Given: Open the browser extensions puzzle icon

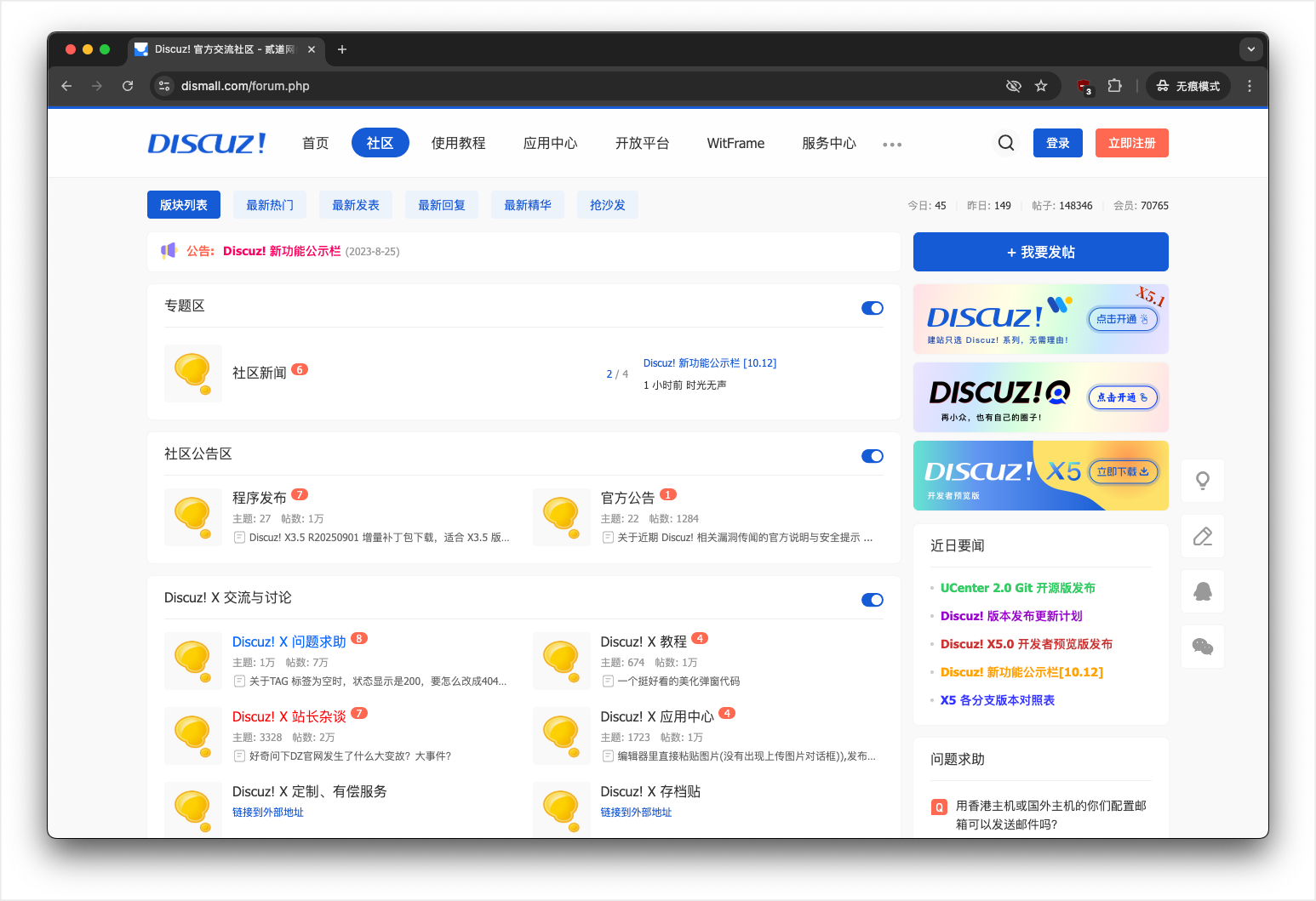Looking at the screenshot, I should pyautogui.click(x=1114, y=86).
